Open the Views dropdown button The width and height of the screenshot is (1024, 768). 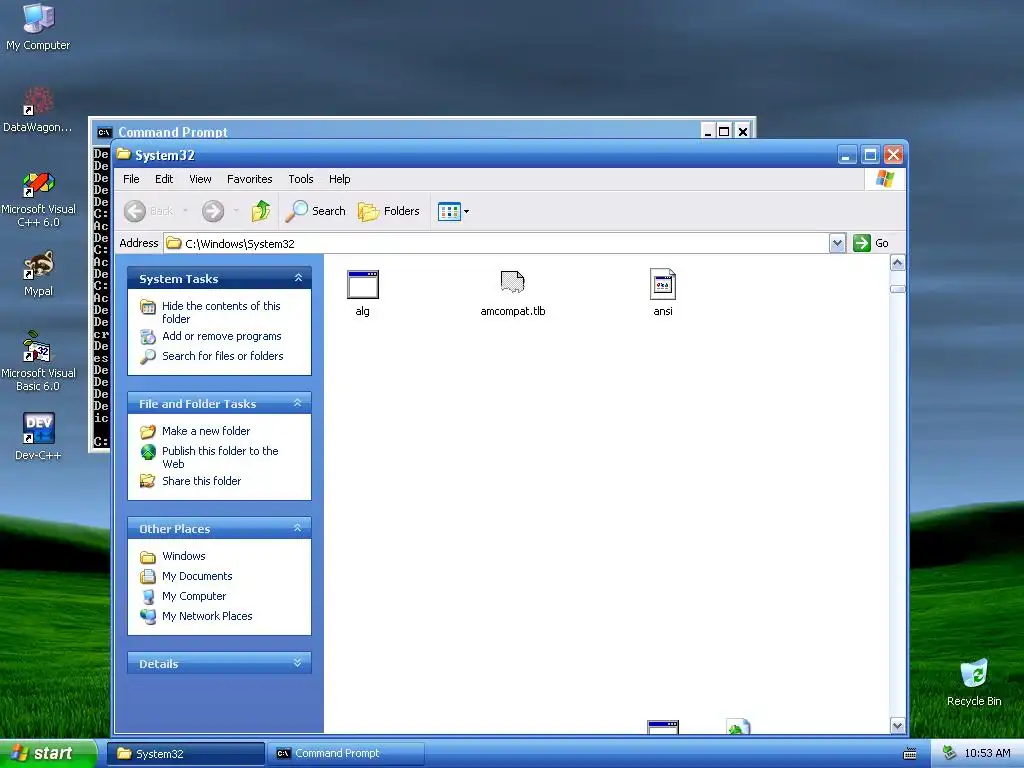(x=453, y=212)
